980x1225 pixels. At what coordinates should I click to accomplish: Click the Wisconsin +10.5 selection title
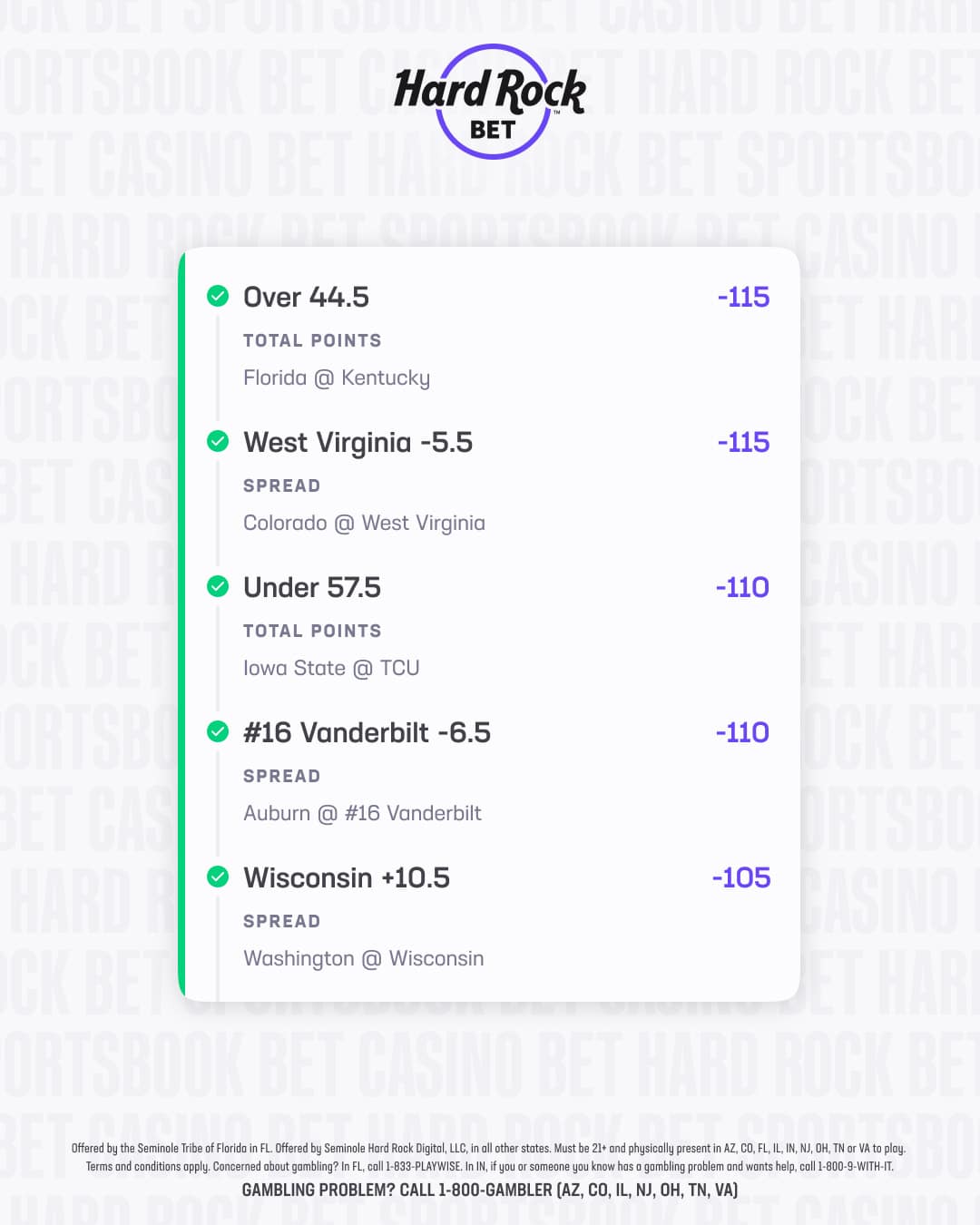coord(347,877)
